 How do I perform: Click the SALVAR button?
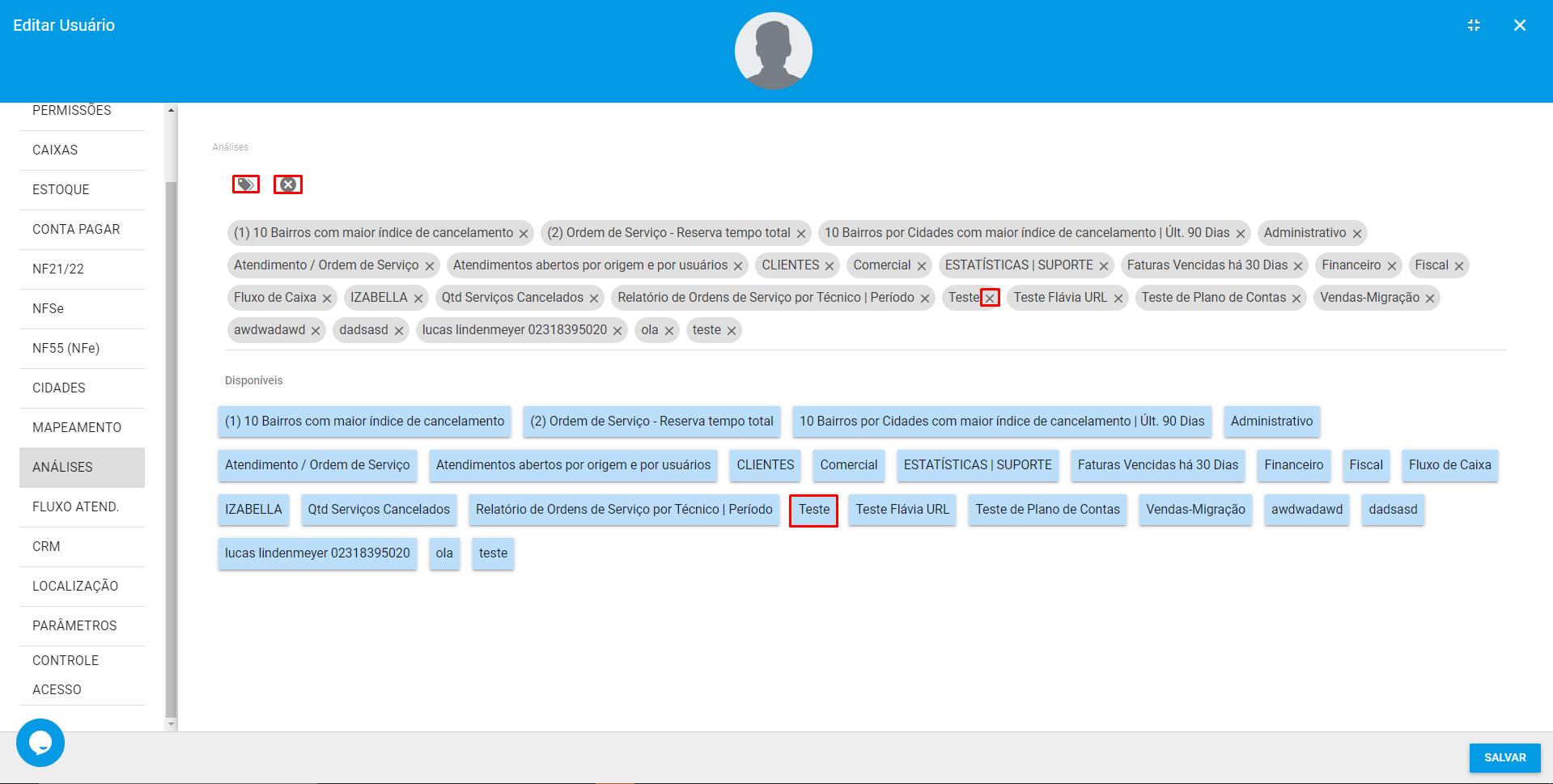[1504, 757]
